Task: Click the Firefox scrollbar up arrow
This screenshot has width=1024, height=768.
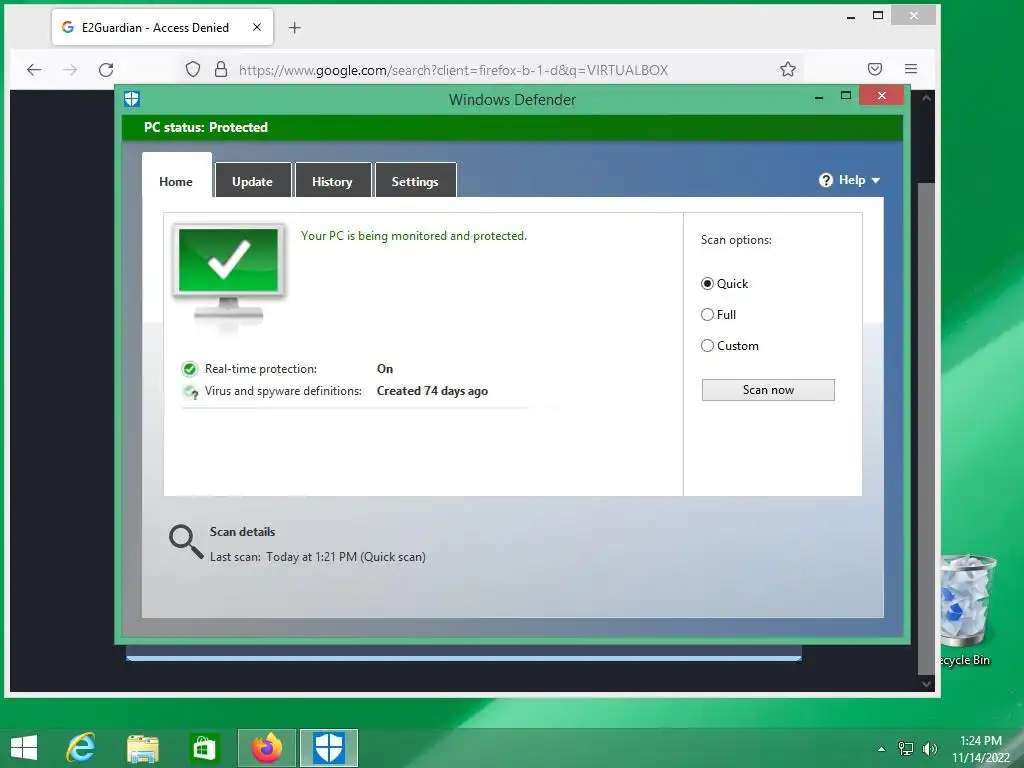Action: 926,99
